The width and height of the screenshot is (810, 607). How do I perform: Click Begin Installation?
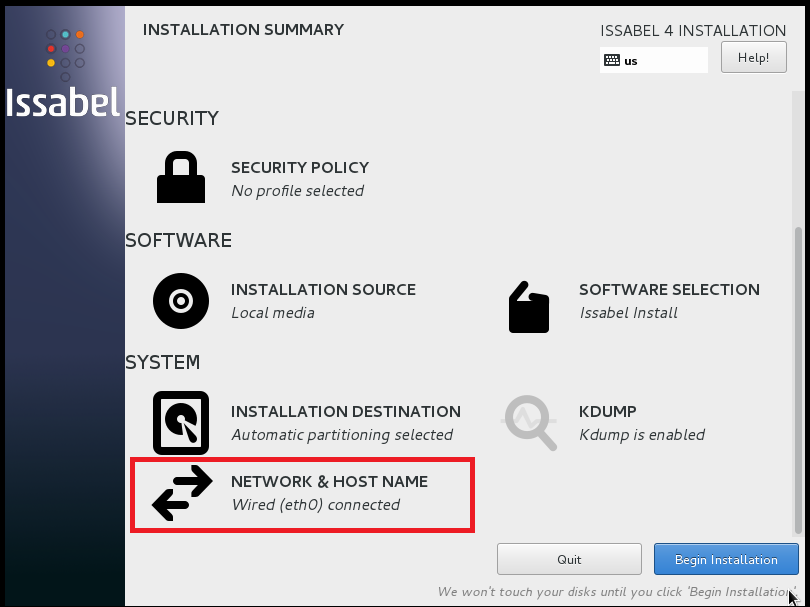(x=726, y=559)
